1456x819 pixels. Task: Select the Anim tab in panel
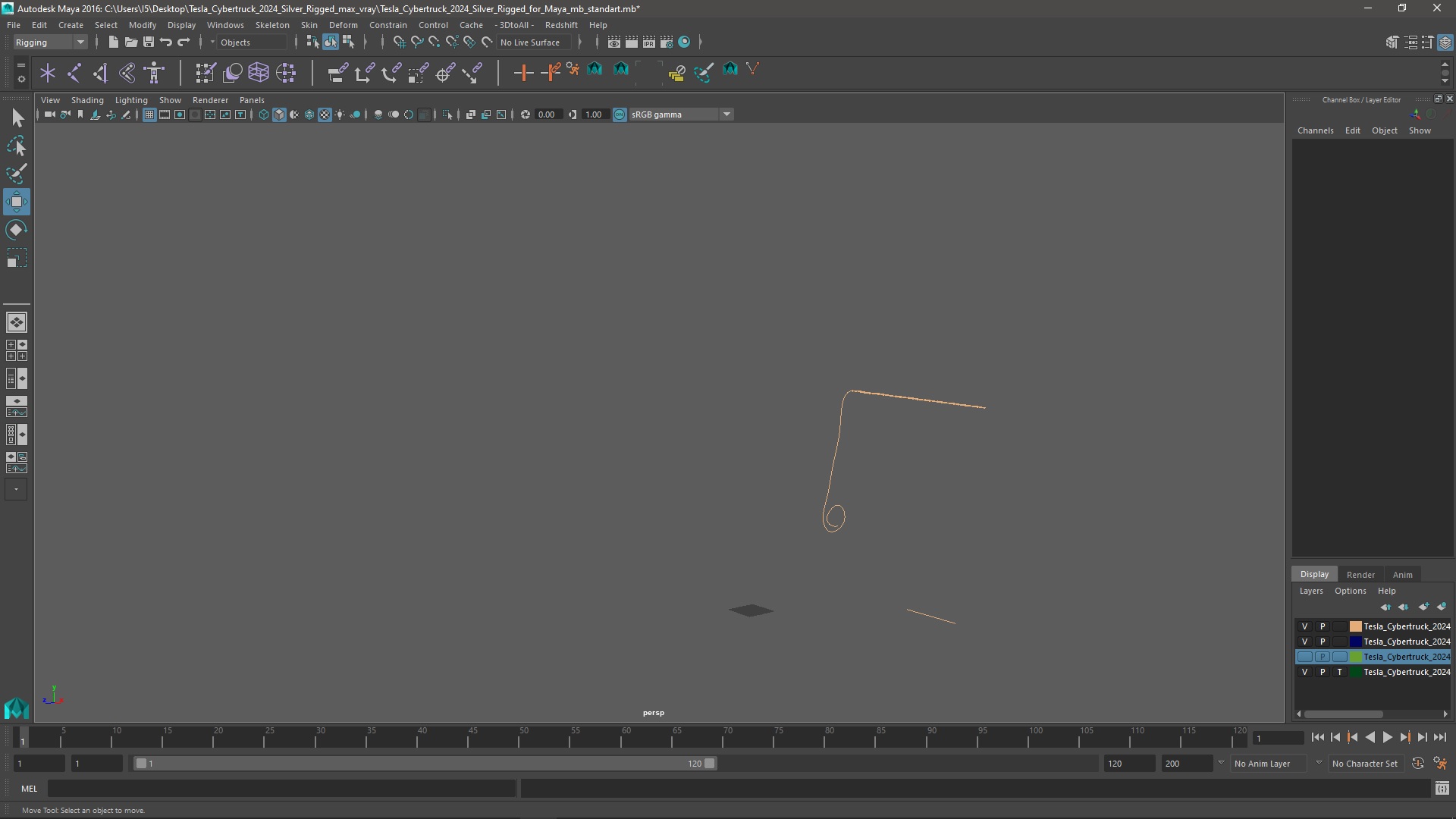pos(1401,573)
